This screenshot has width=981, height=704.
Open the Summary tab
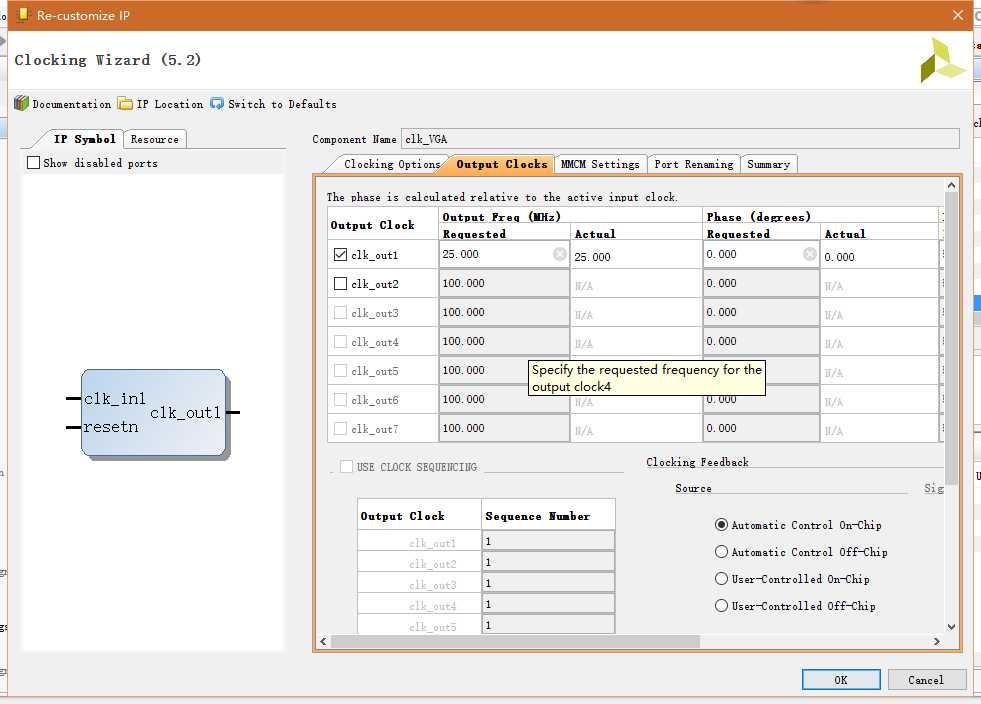click(768, 164)
